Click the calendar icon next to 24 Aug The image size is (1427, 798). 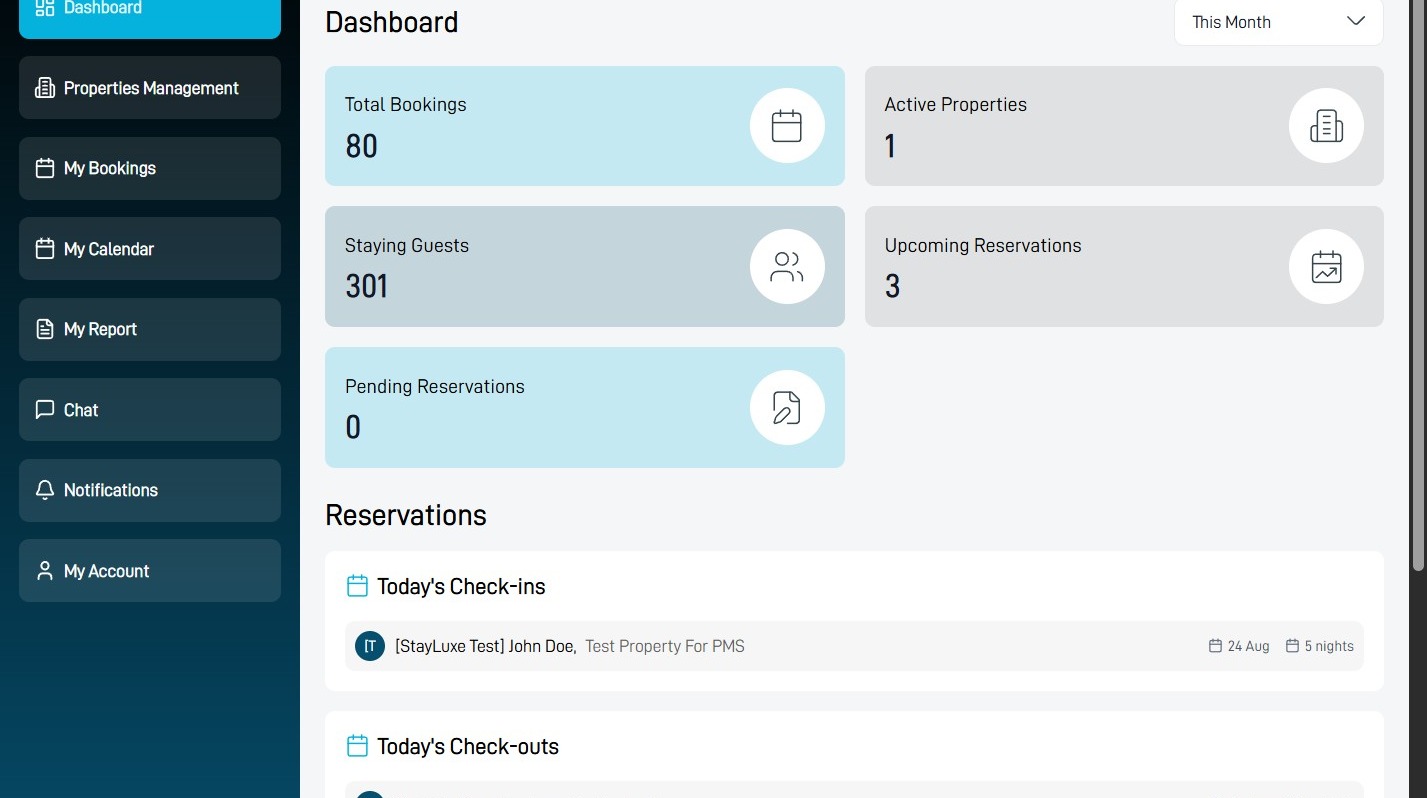click(1215, 646)
